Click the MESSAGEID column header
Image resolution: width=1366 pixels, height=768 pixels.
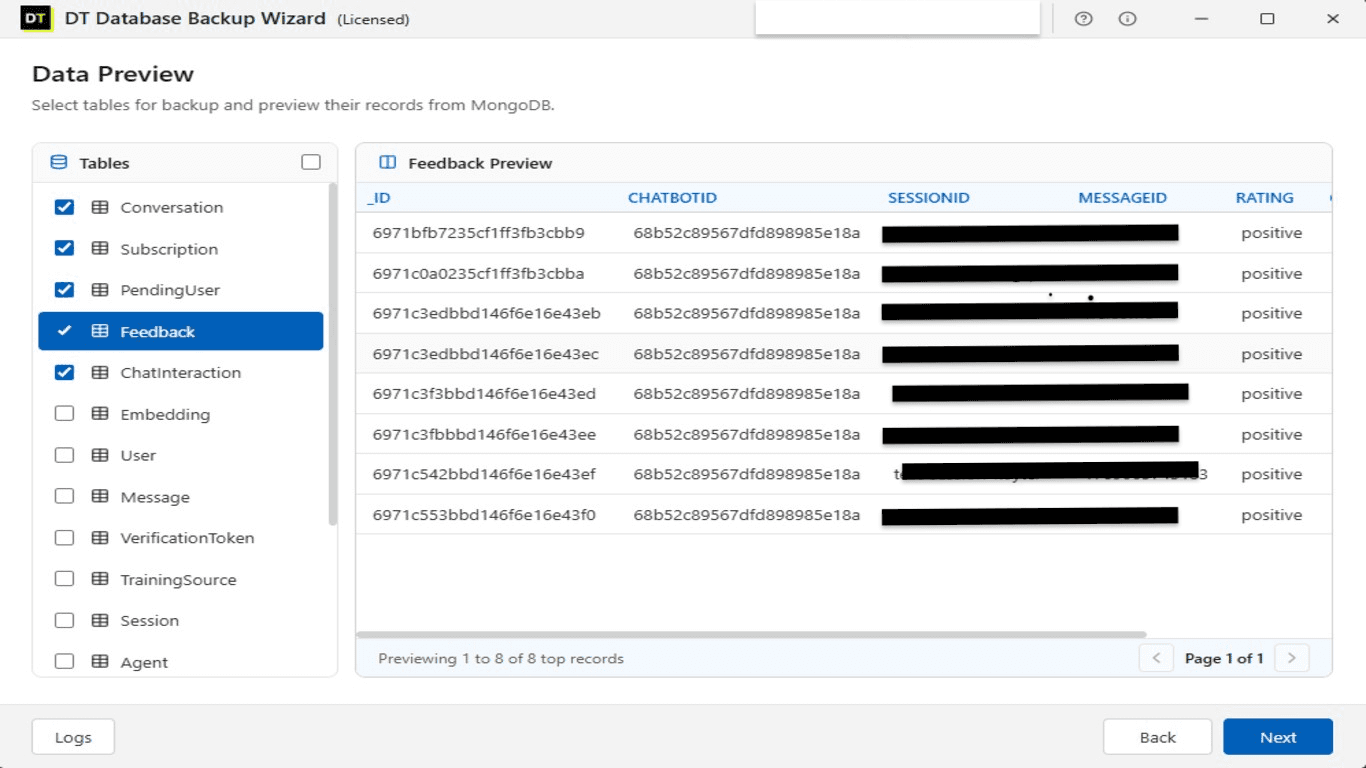(1122, 198)
